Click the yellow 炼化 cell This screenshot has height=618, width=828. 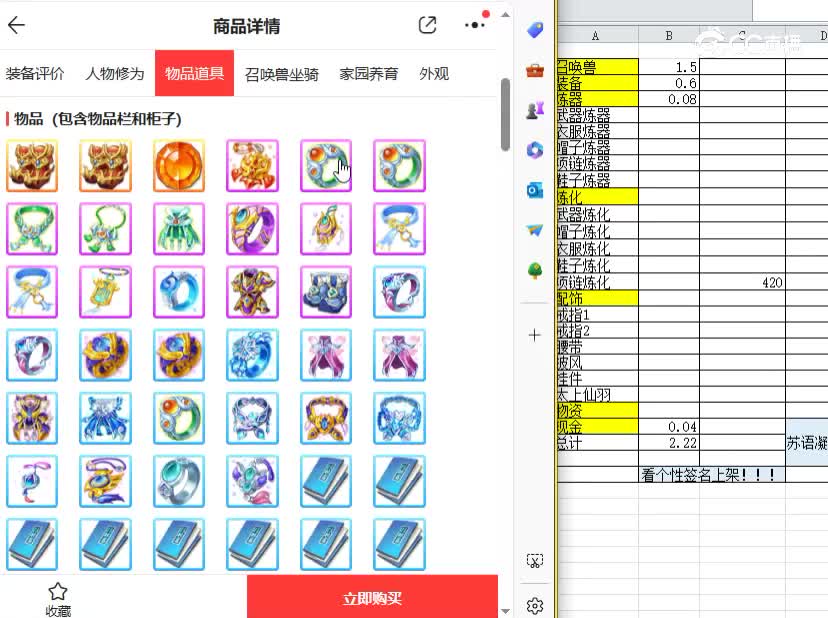pyautogui.click(x=598, y=197)
